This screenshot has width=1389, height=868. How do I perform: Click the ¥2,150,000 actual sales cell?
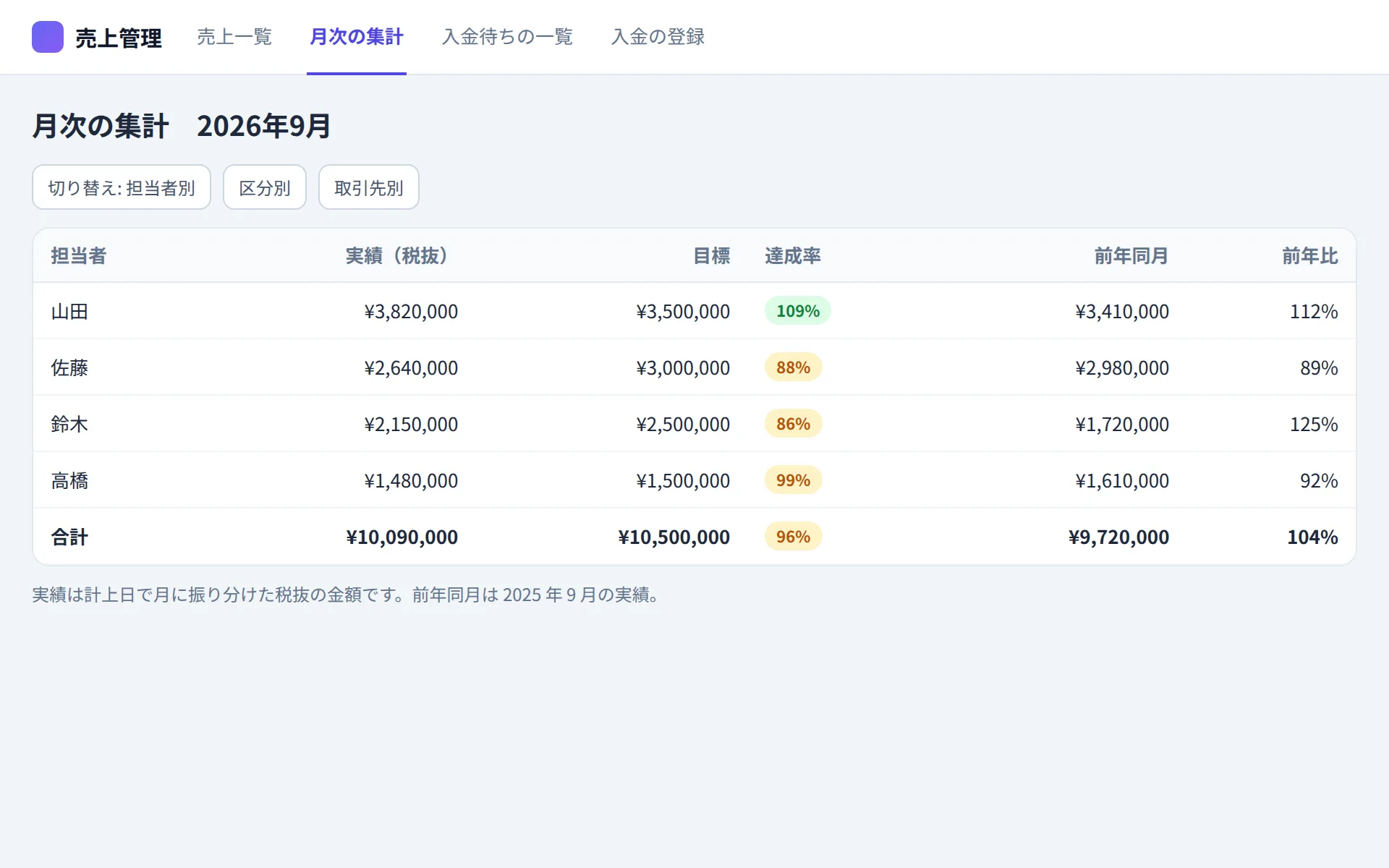click(411, 425)
